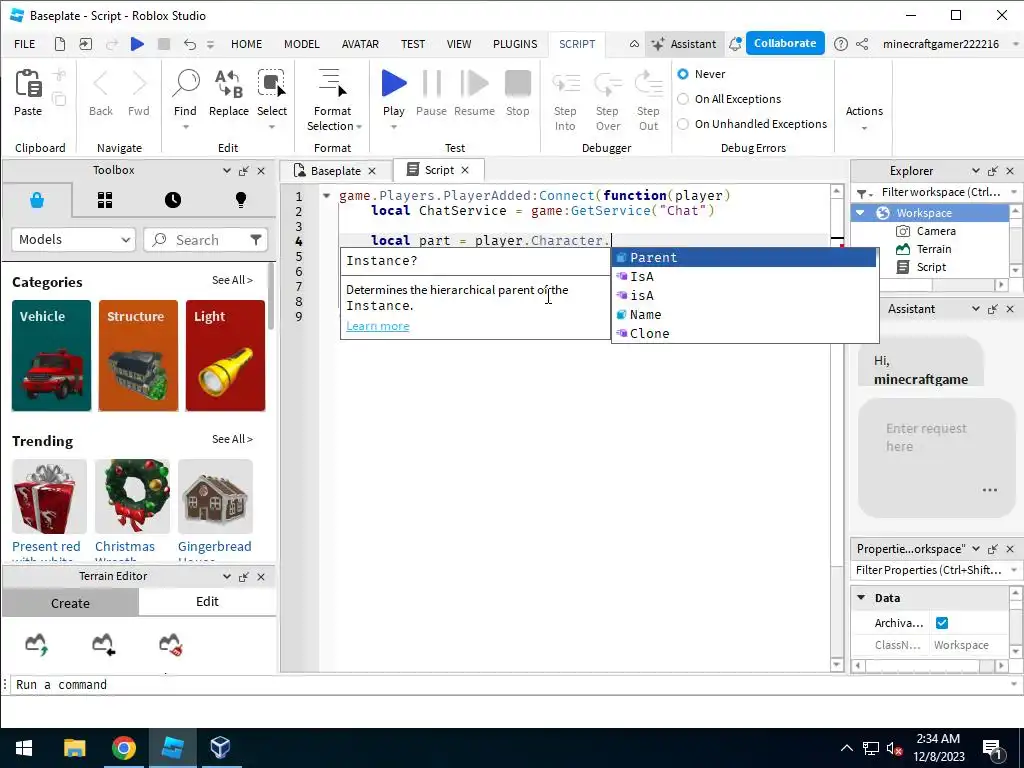Viewport: 1024px width, 768px height.
Task: Click the Run a command bar
Action: pyautogui.click(x=509, y=684)
